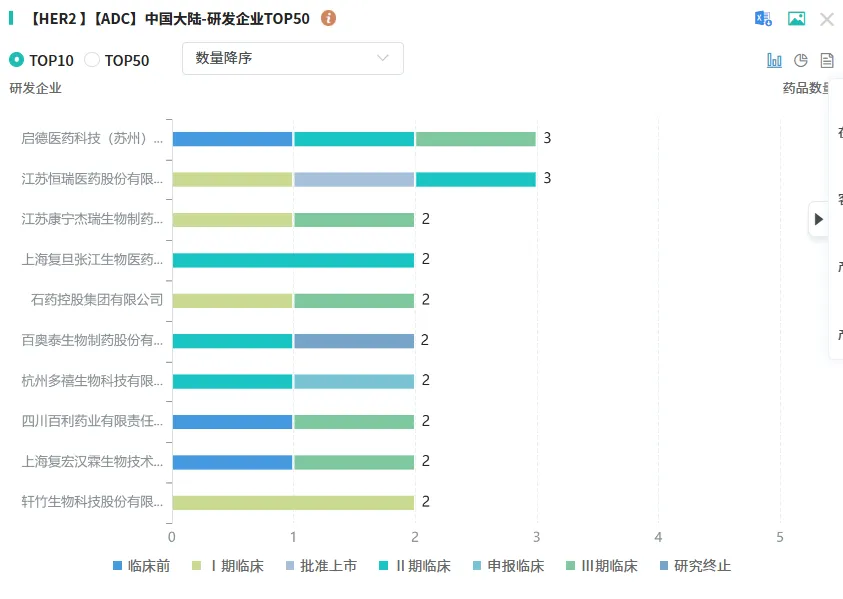The image size is (843, 599).
Task: Open the info tooltip icon beside title
Action: point(329,18)
